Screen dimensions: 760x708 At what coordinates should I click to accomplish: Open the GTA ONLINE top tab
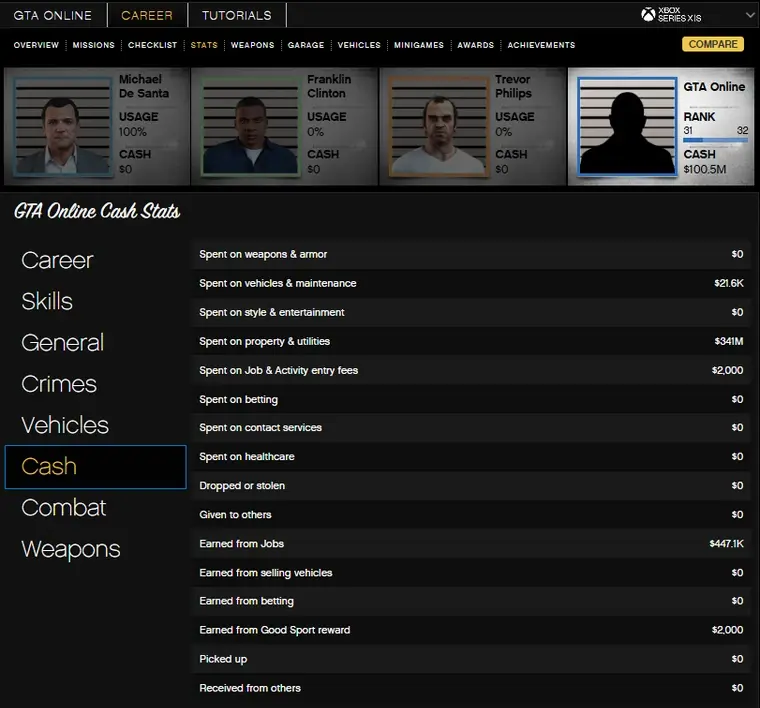tap(53, 15)
